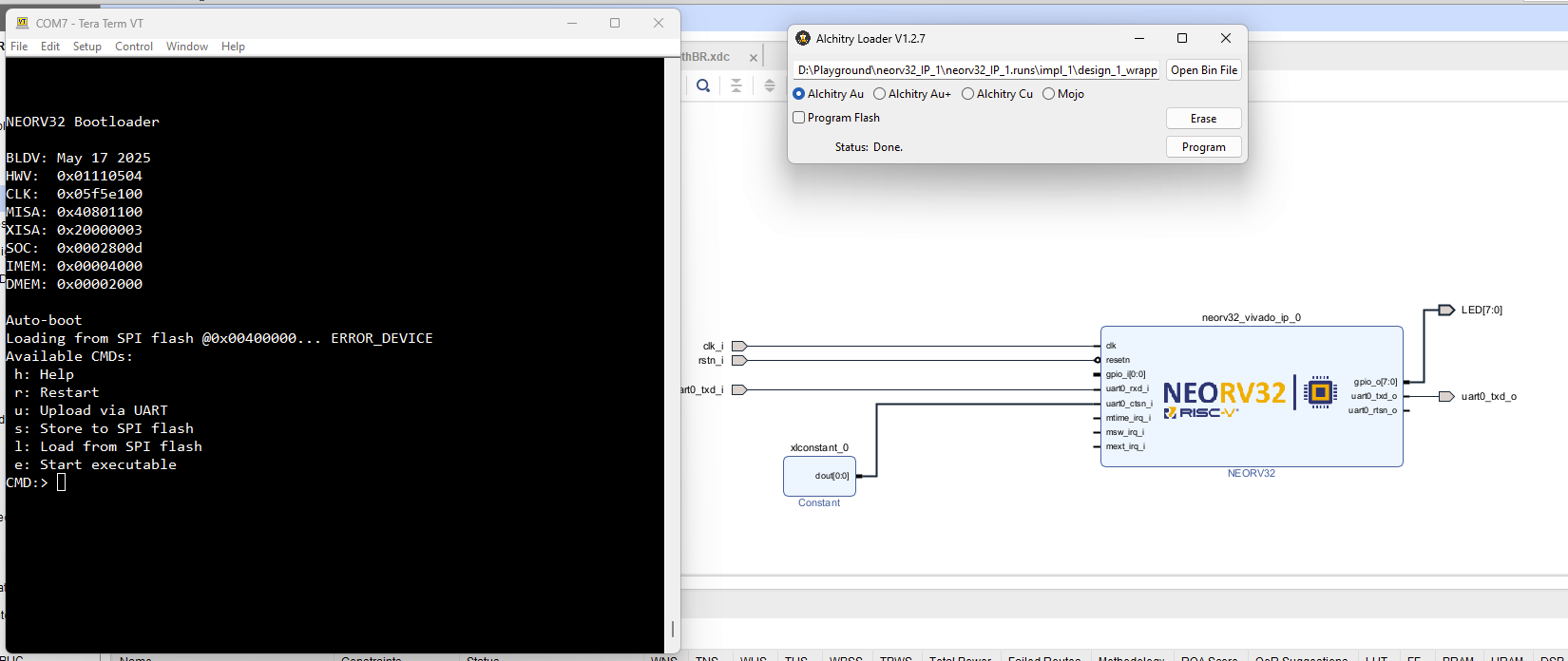Minimize the Tera Term window
Screen dimensions: 1568x661
point(572,23)
